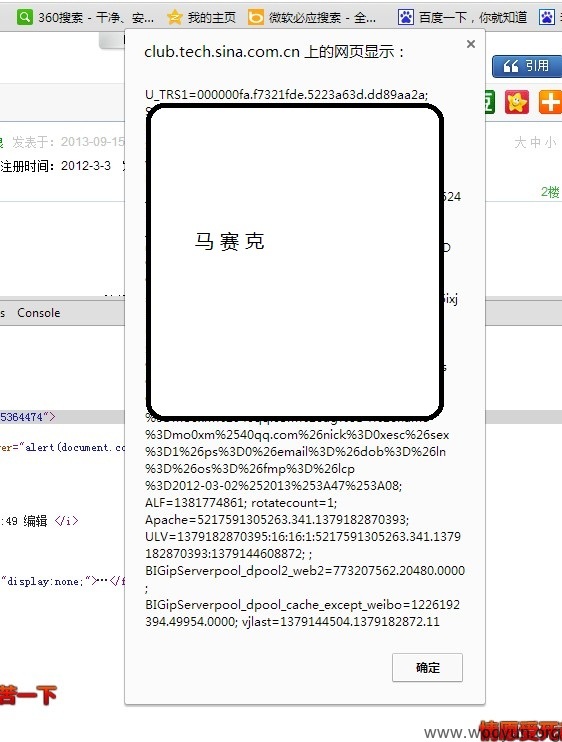Open the 我的主页 bookmark
Image resolution: width=562 pixels, height=742 pixels.
(202, 18)
